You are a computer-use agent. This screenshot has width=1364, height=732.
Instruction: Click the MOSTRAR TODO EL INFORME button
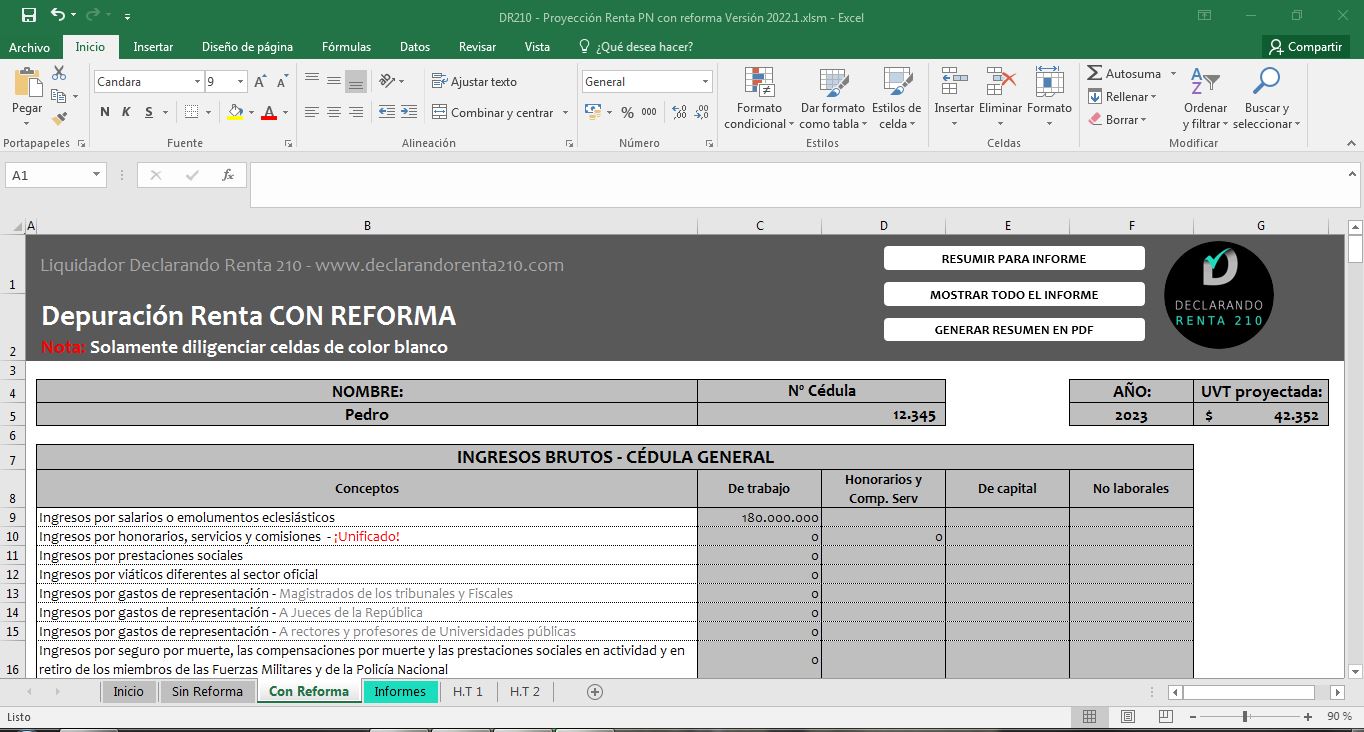pos(1014,294)
